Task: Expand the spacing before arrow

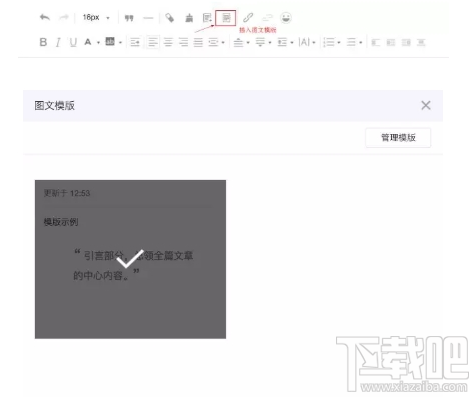Action: tap(248, 43)
